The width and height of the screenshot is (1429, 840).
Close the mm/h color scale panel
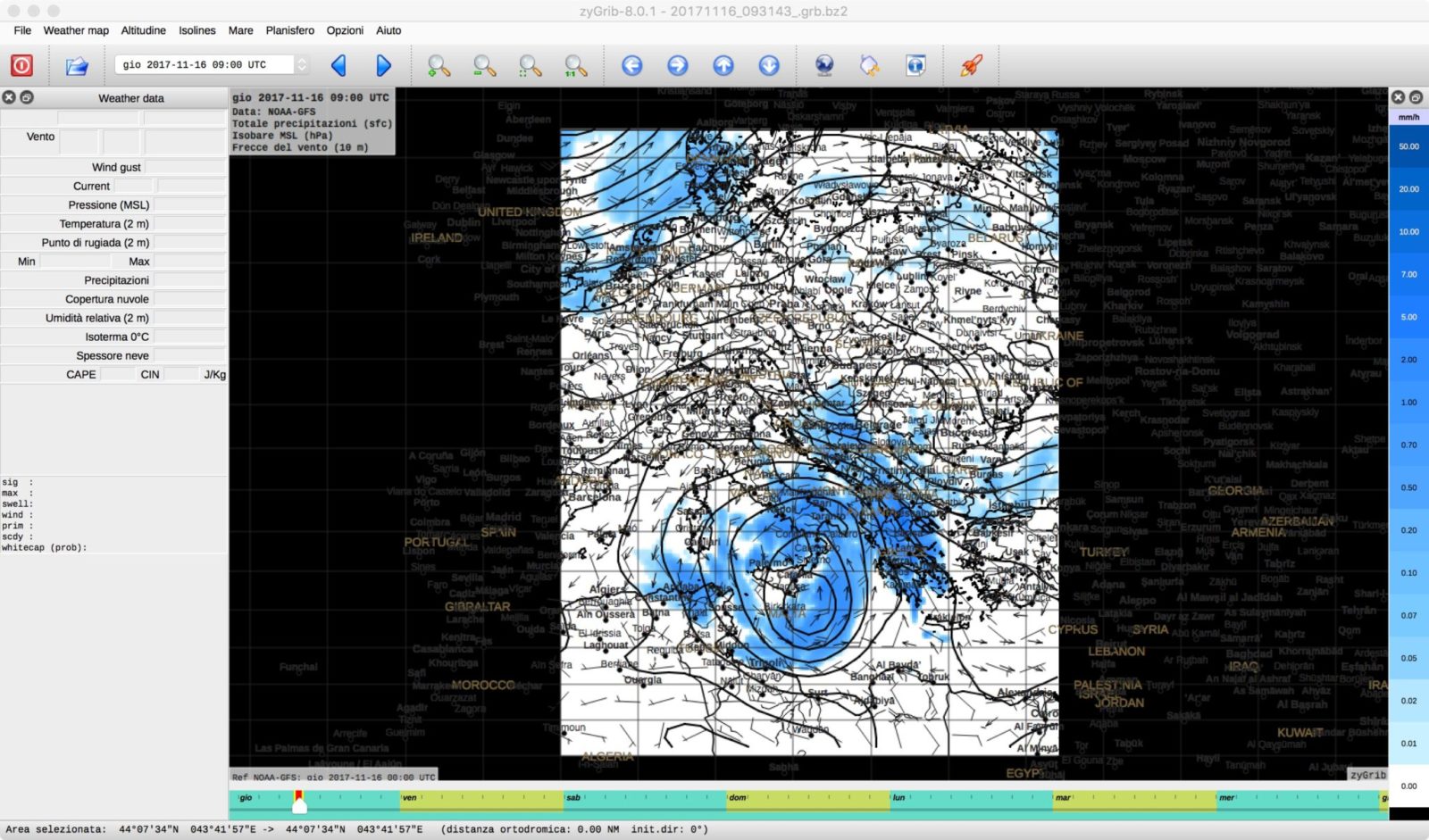[1399, 97]
